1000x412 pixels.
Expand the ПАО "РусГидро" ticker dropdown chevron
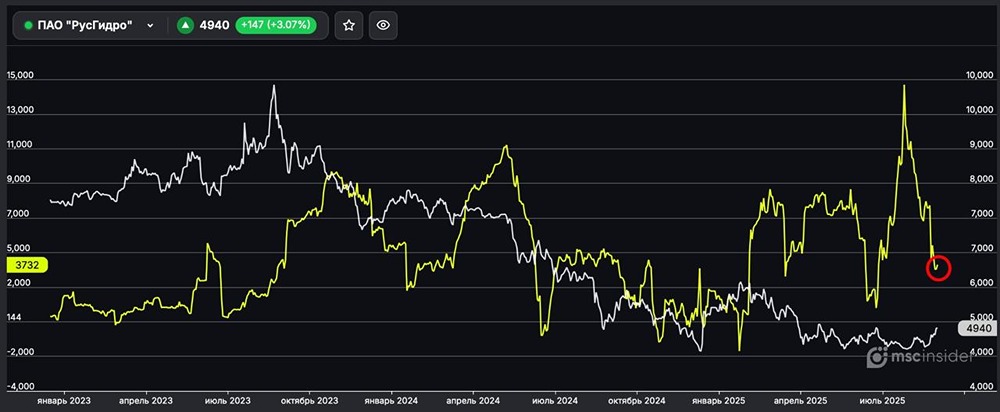pyautogui.click(x=150, y=26)
